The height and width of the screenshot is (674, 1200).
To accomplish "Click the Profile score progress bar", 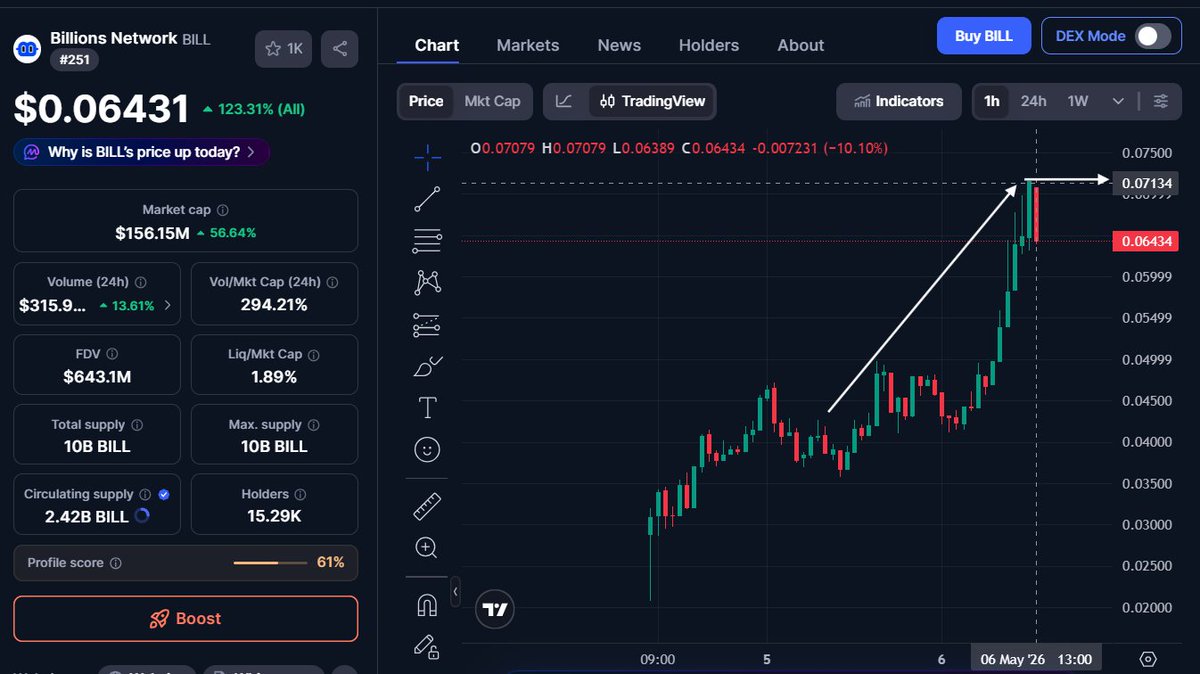I will coord(270,563).
